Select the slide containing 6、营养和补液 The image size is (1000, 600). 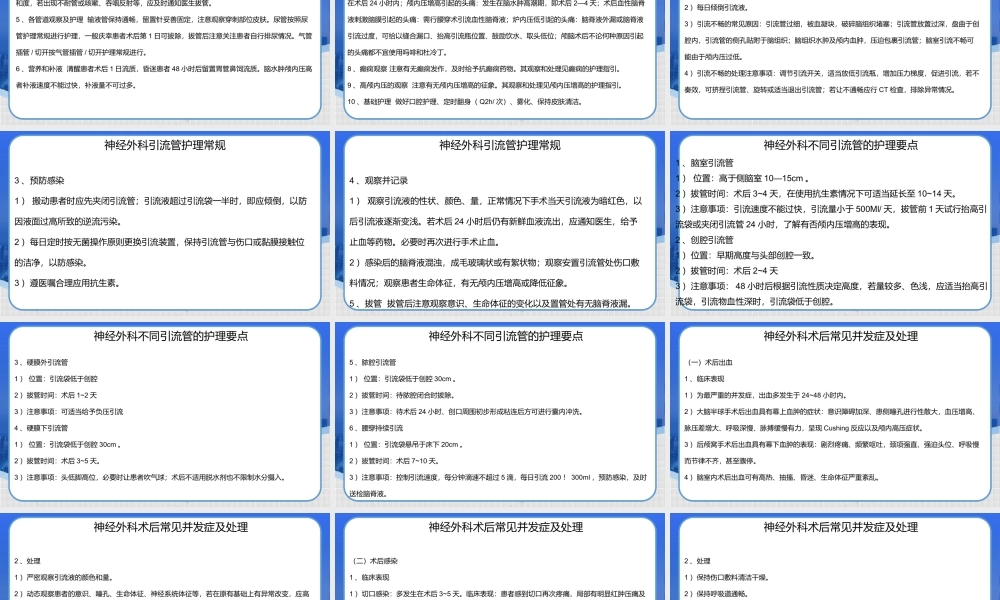click(165, 61)
